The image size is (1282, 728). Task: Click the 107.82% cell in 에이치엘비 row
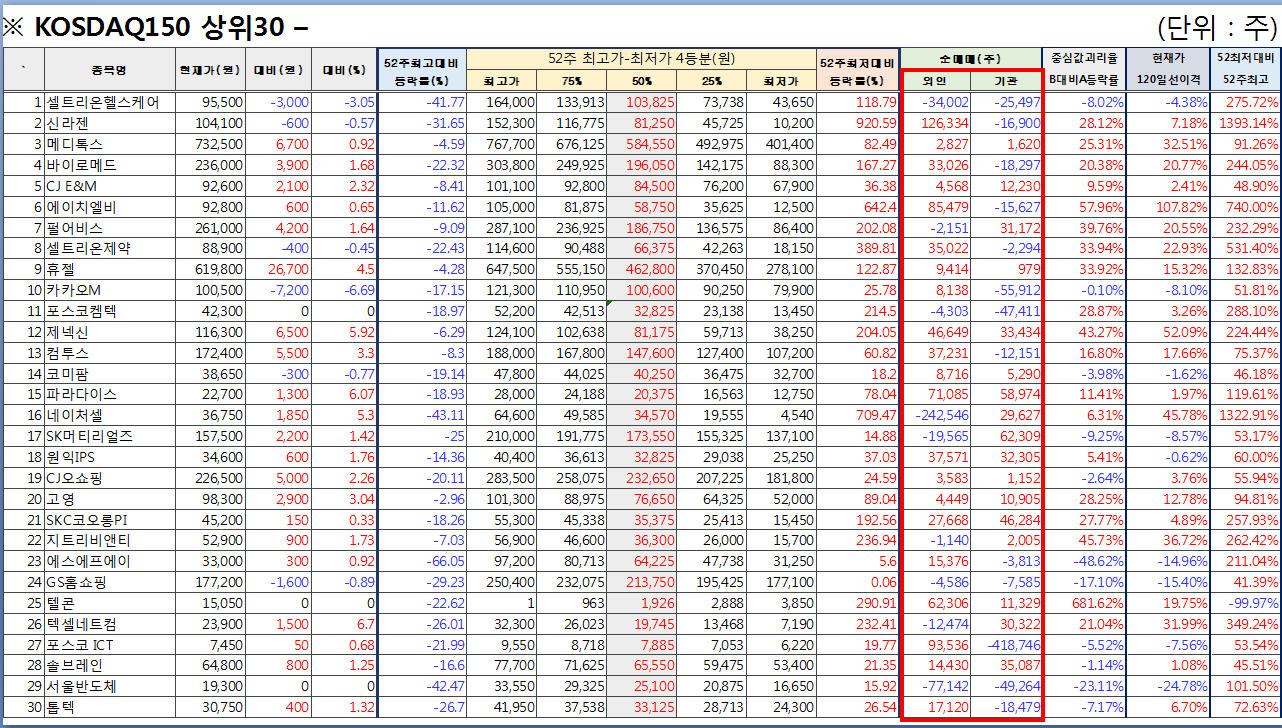1168,207
